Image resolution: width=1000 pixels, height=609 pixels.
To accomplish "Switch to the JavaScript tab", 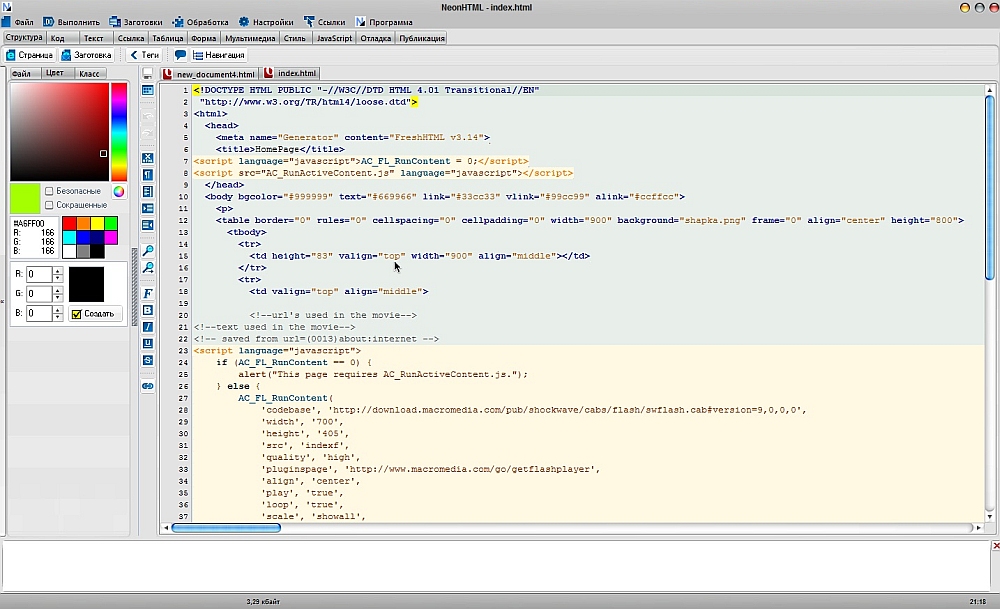I will [334, 39].
